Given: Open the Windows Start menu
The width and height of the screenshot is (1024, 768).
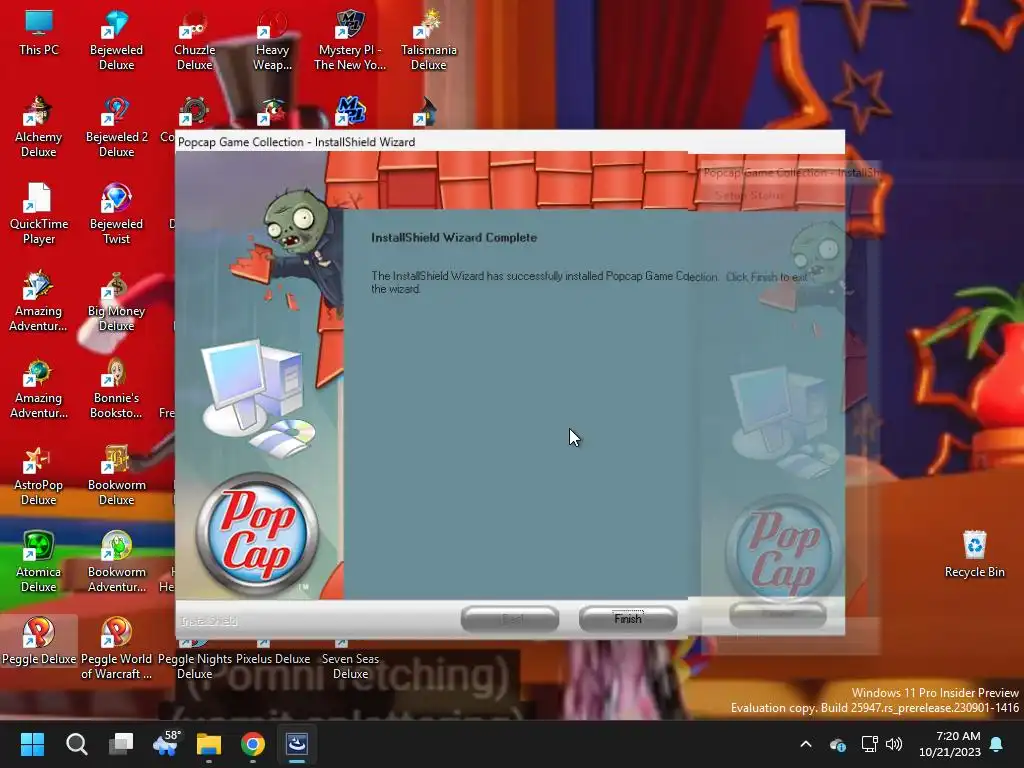Looking at the screenshot, I should pos(32,744).
